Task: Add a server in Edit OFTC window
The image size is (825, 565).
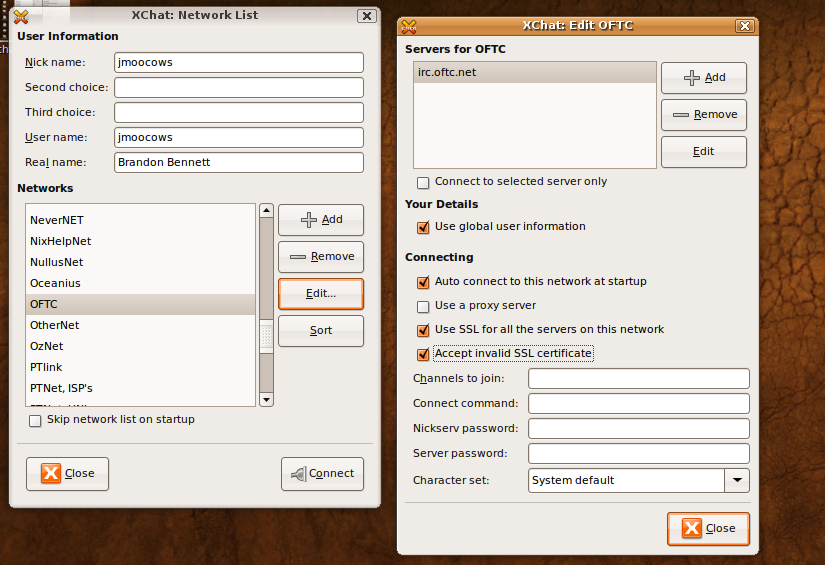Action: 704,77
